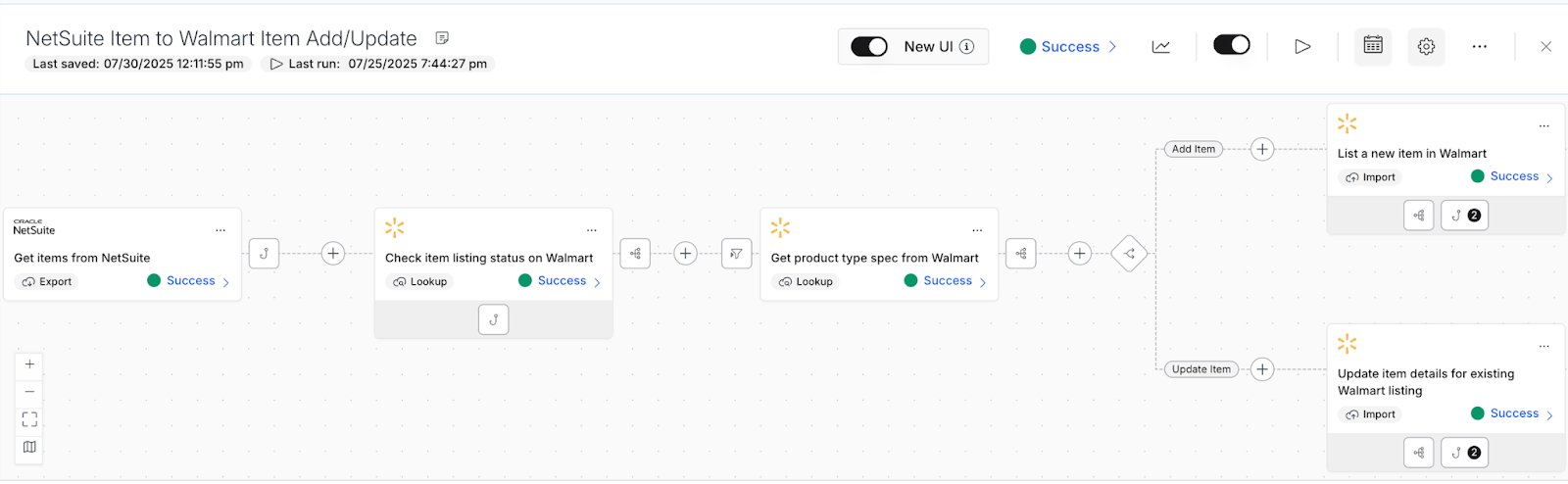Click Walmart logo on Update item details card
The height and width of the screenshot is (484, 1568).
click(1347, 344)
